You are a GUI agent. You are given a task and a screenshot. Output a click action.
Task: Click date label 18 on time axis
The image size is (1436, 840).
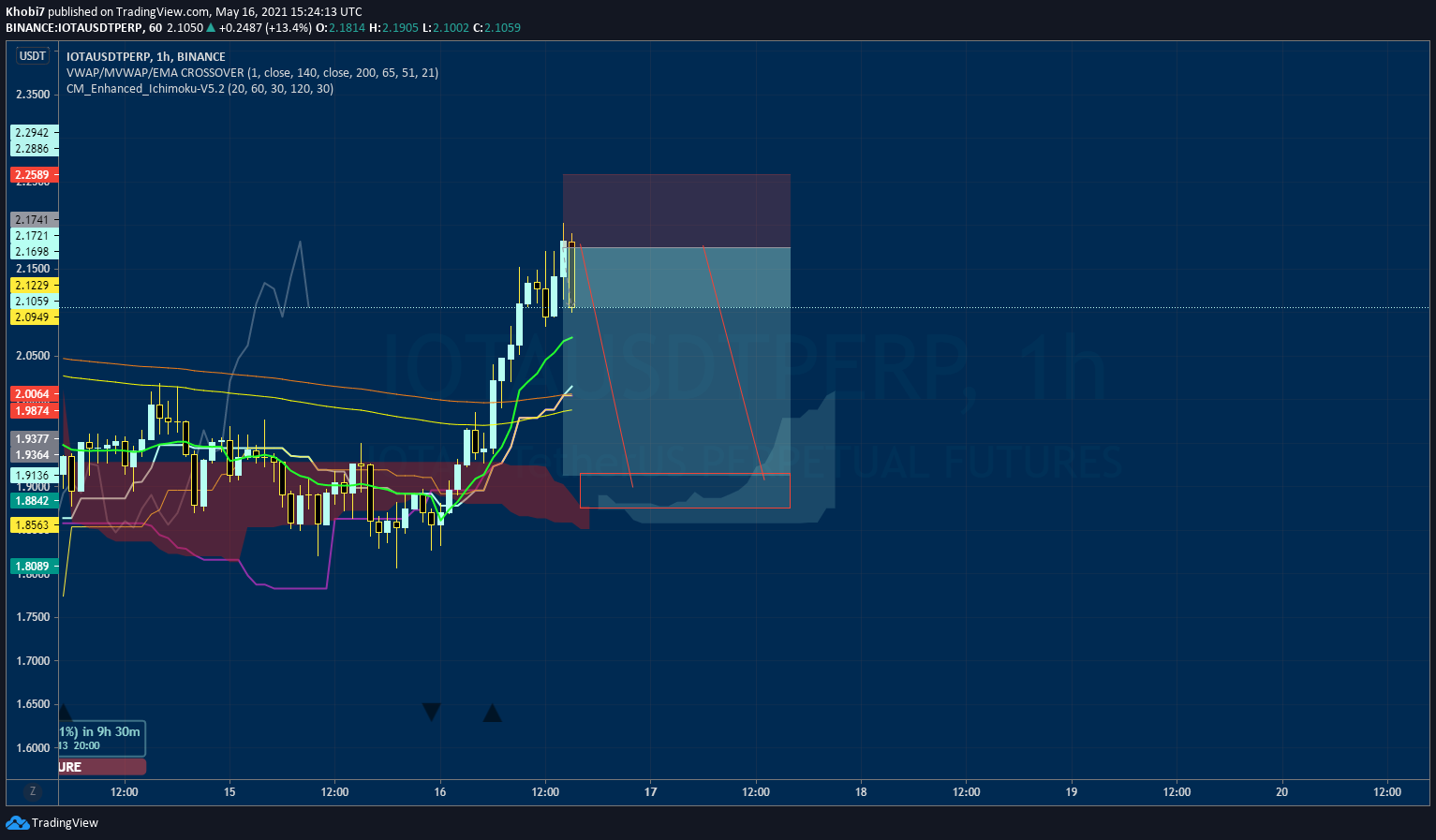[861, 792]
